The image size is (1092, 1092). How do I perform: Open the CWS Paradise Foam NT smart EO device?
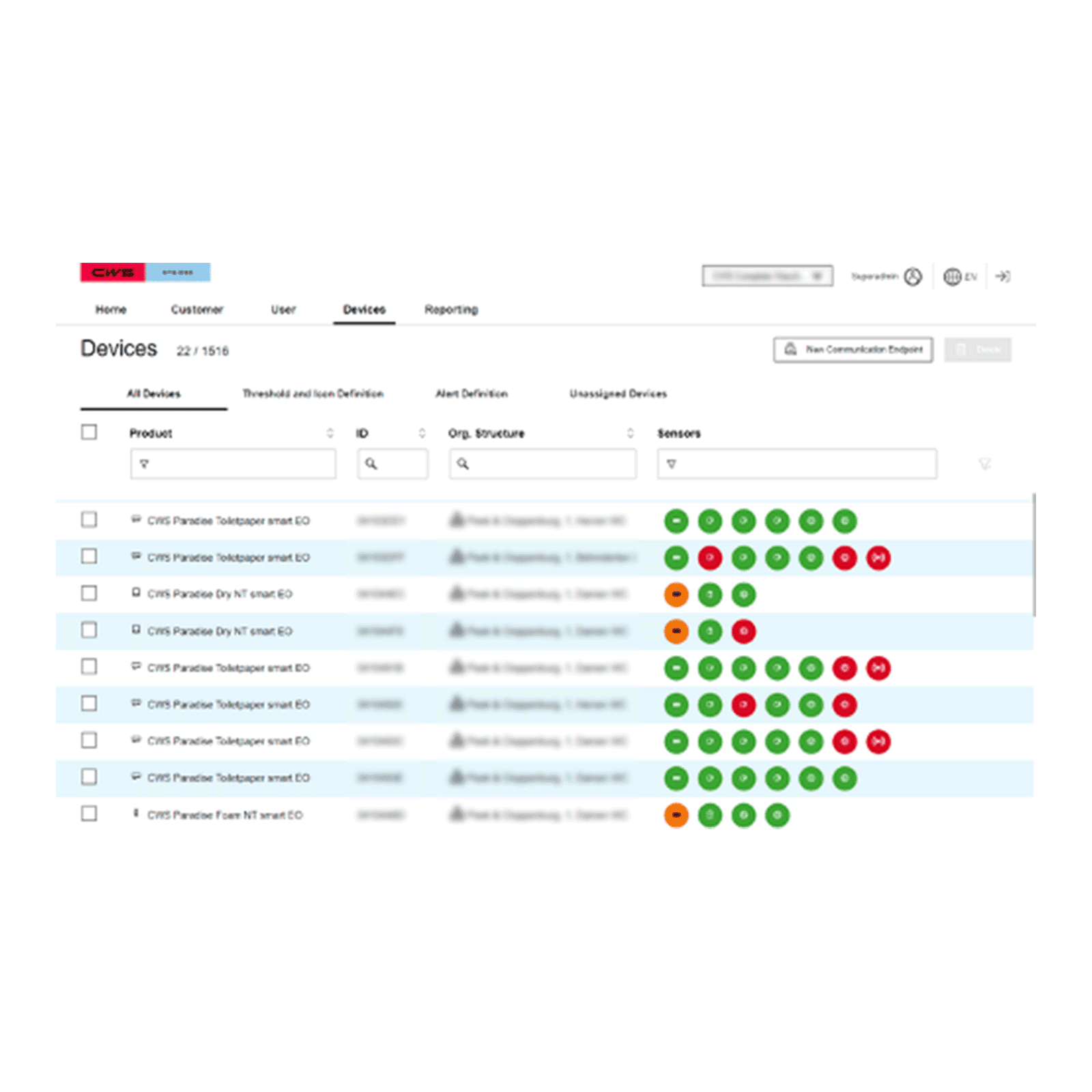coord(225,815)
